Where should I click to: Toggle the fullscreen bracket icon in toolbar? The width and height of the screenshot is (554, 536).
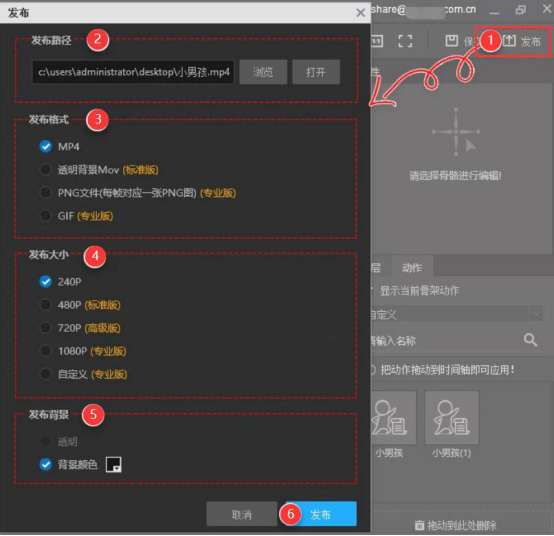pyautogui.click(x=405, y=41)
